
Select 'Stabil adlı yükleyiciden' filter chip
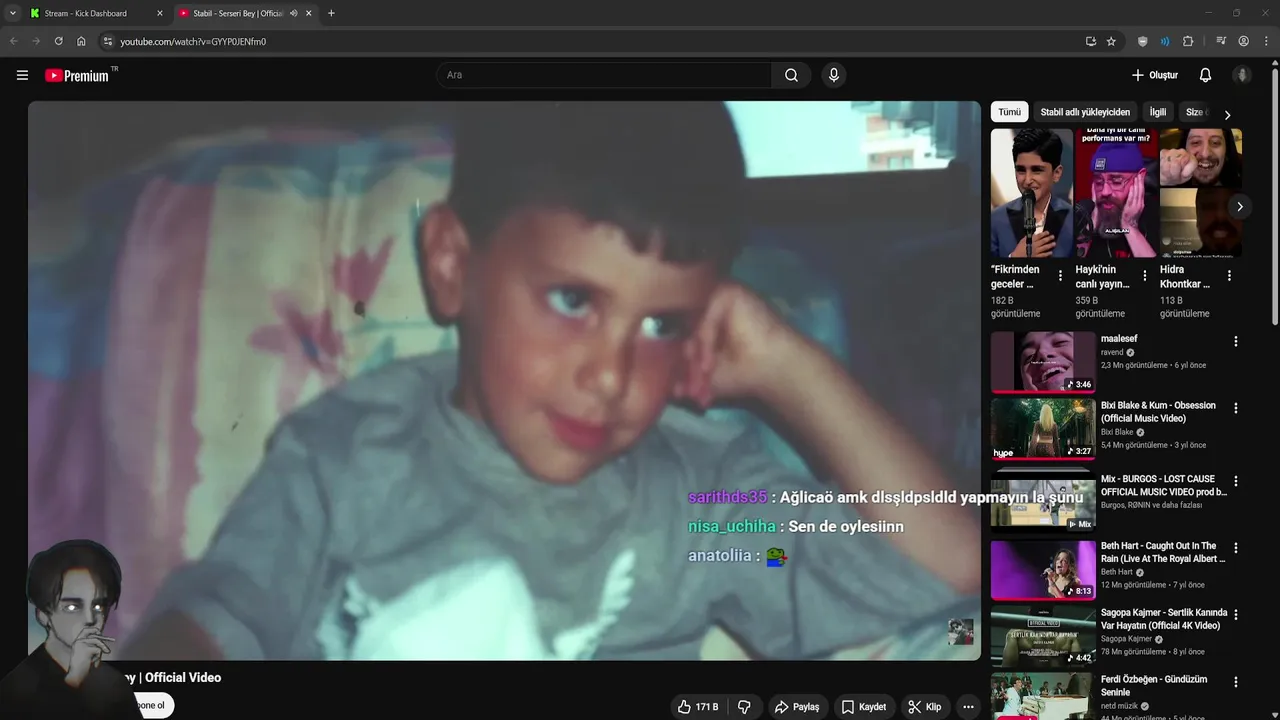pyautogui.click(x=1085, y=112)
